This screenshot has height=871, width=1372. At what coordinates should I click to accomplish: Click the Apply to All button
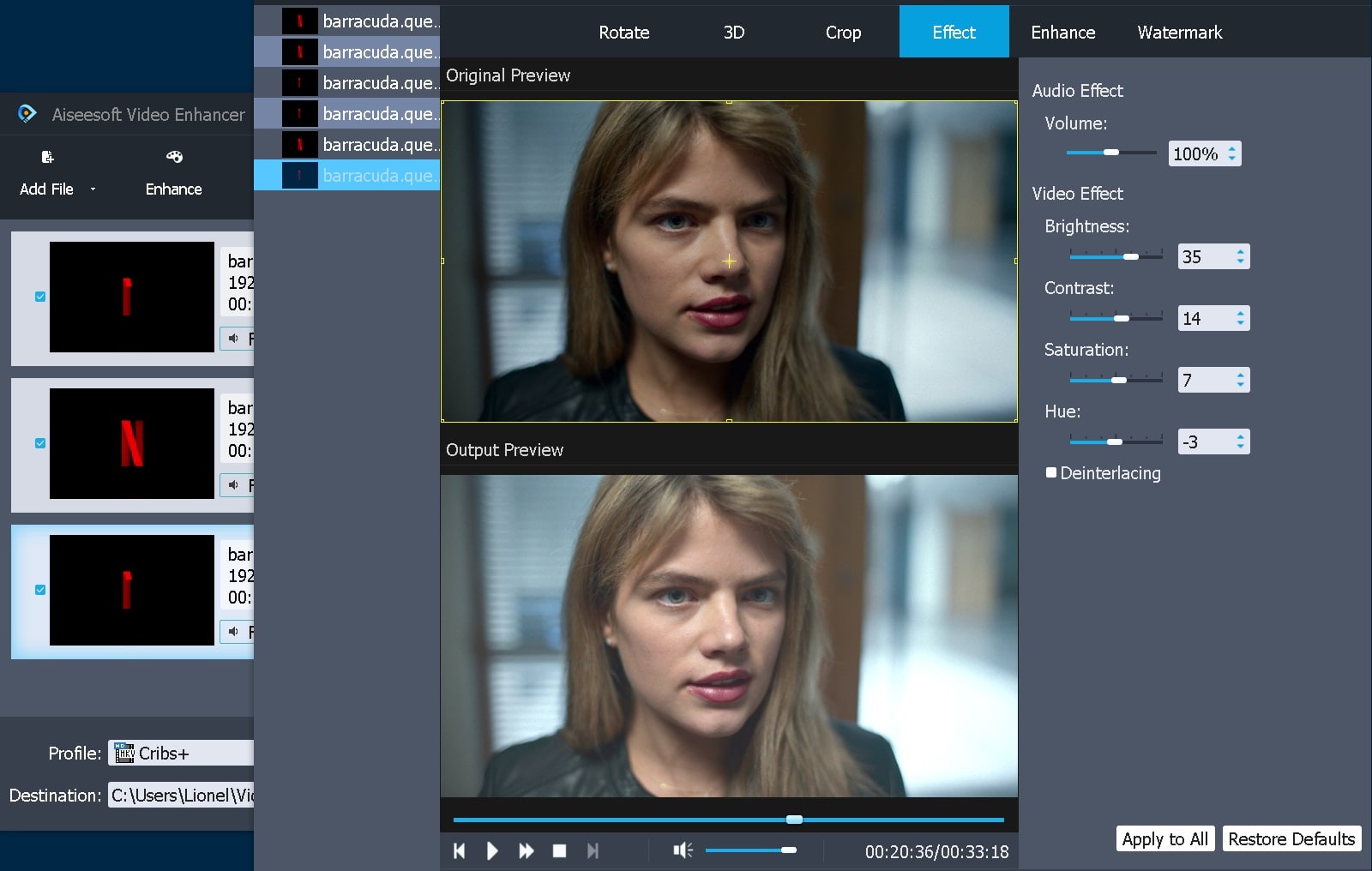[x=1164, y=838]
